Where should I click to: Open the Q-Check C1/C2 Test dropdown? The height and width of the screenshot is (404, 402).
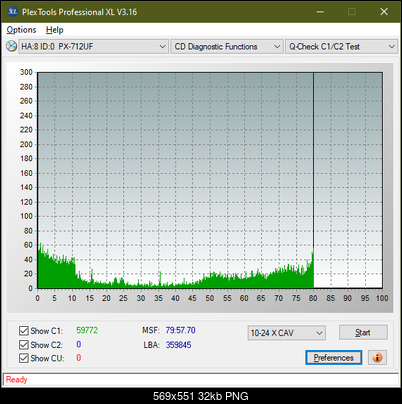(x=341, y=47)
